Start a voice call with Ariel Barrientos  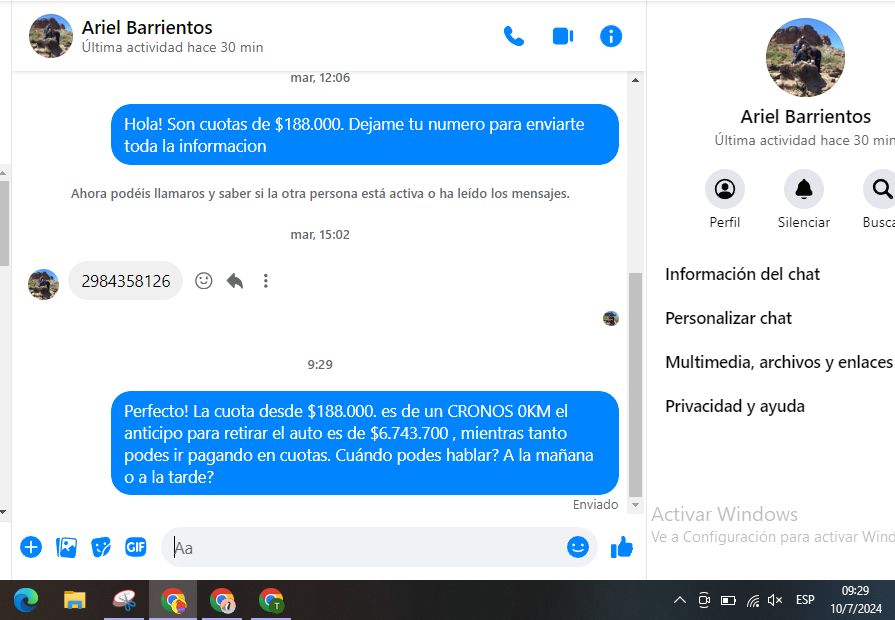tap(513, 37)
